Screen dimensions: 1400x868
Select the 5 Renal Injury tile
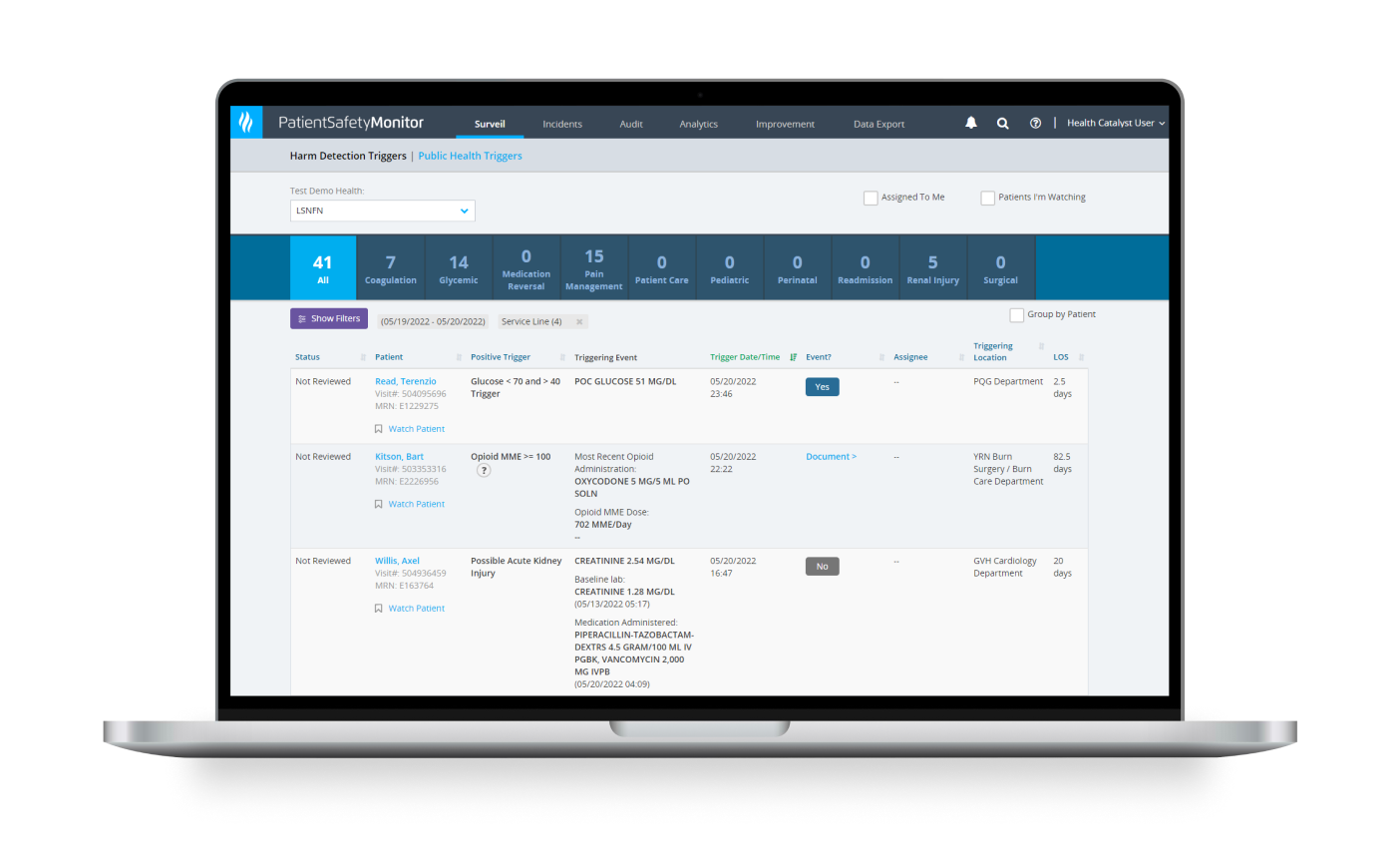pyautogui.click(x=933, y=267)
